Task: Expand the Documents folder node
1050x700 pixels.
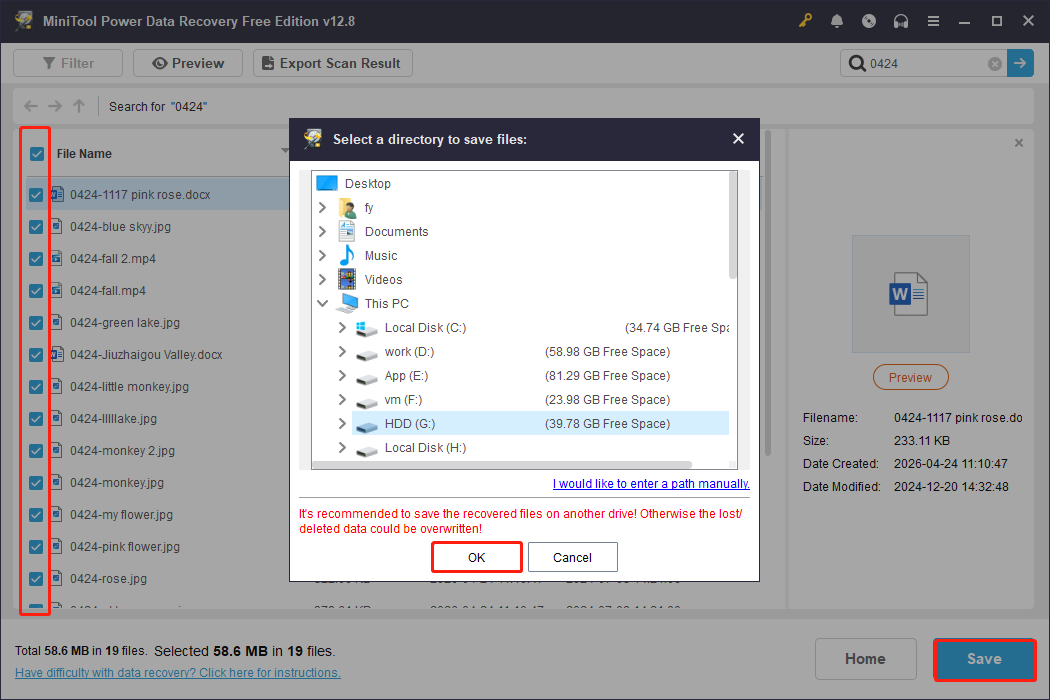Action: pyautogui.click(x=322, y=231)
